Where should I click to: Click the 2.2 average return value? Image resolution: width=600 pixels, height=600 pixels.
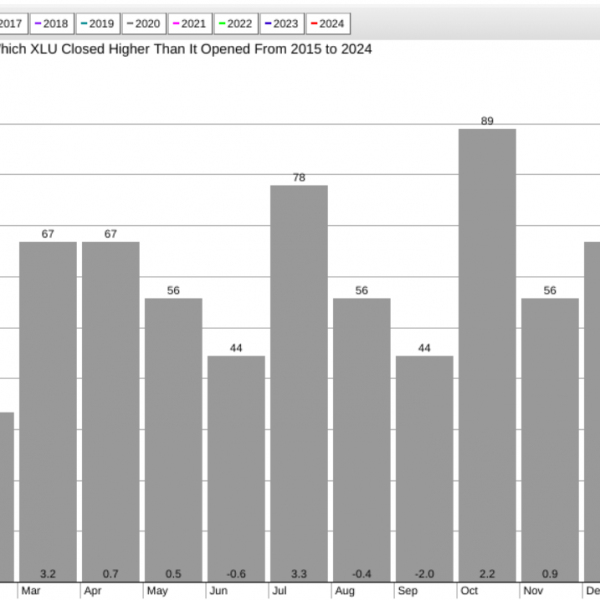[x=487, y=574]
